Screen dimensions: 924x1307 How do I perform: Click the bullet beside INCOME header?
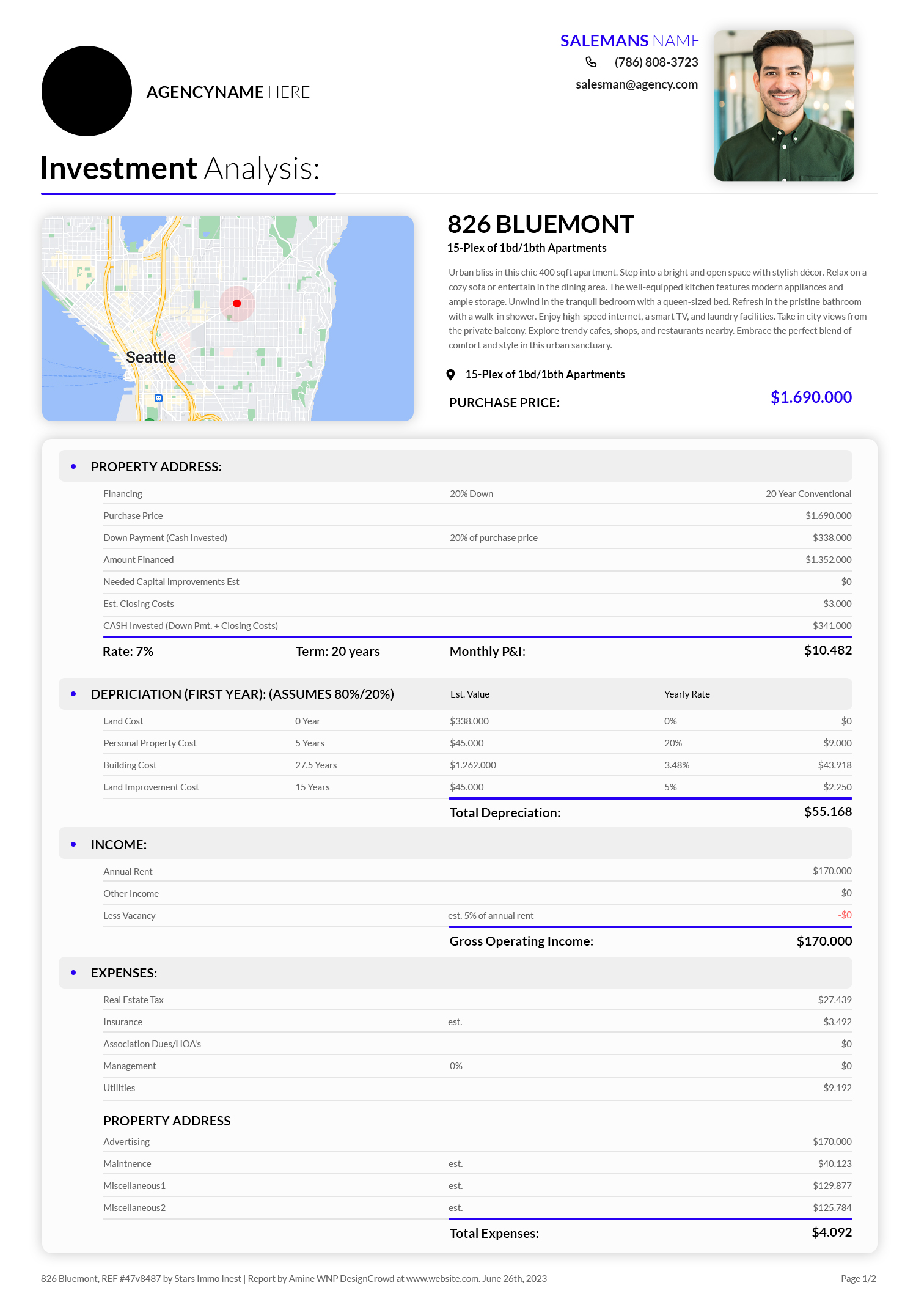[73, 844]
